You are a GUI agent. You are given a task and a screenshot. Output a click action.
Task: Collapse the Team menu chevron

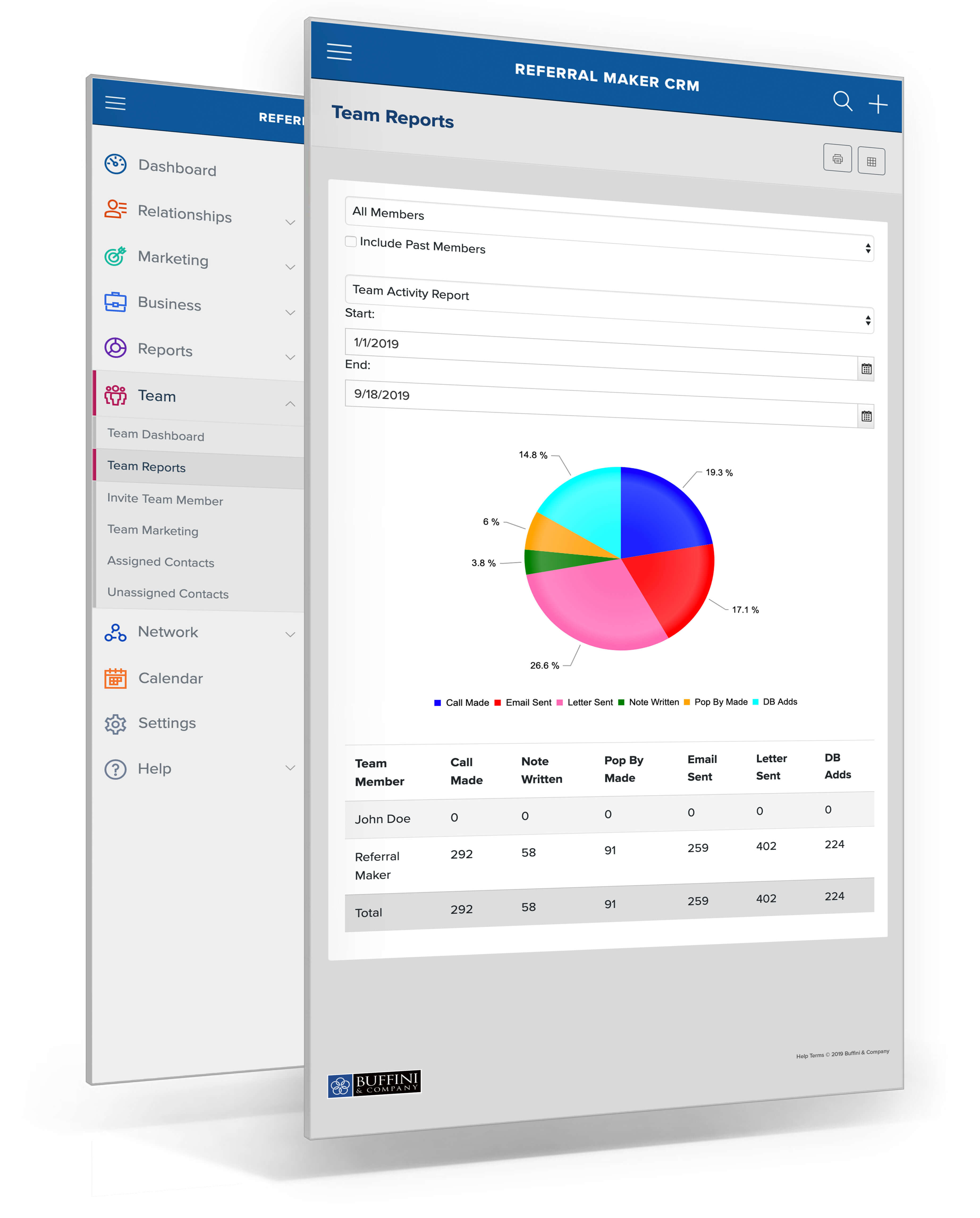[290, 403]
